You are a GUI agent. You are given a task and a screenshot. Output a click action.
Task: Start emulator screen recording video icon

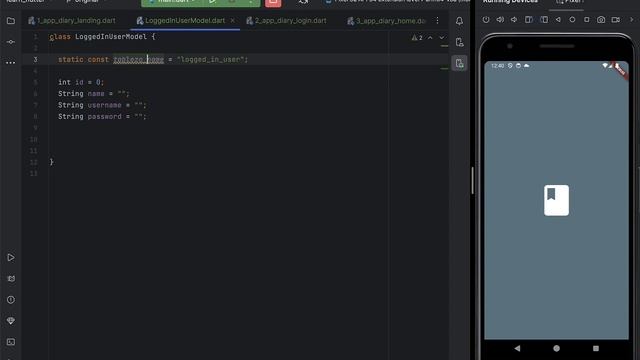(616, 20)
